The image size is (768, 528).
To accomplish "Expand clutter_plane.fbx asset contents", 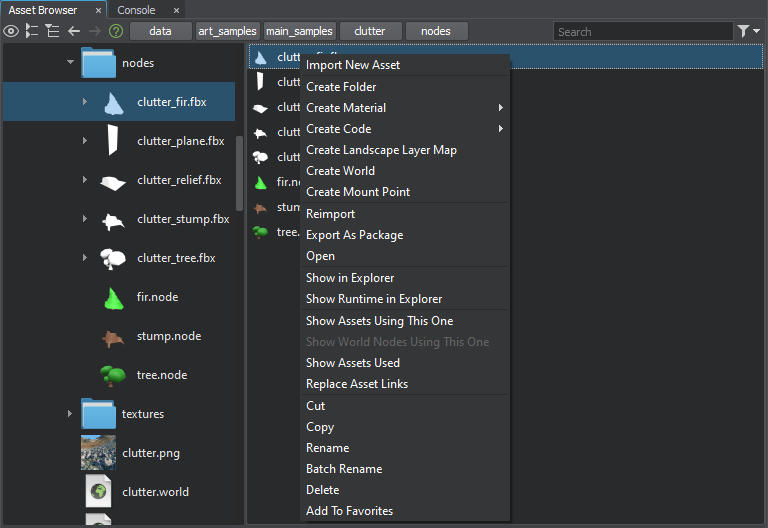I will coord(85,141).
